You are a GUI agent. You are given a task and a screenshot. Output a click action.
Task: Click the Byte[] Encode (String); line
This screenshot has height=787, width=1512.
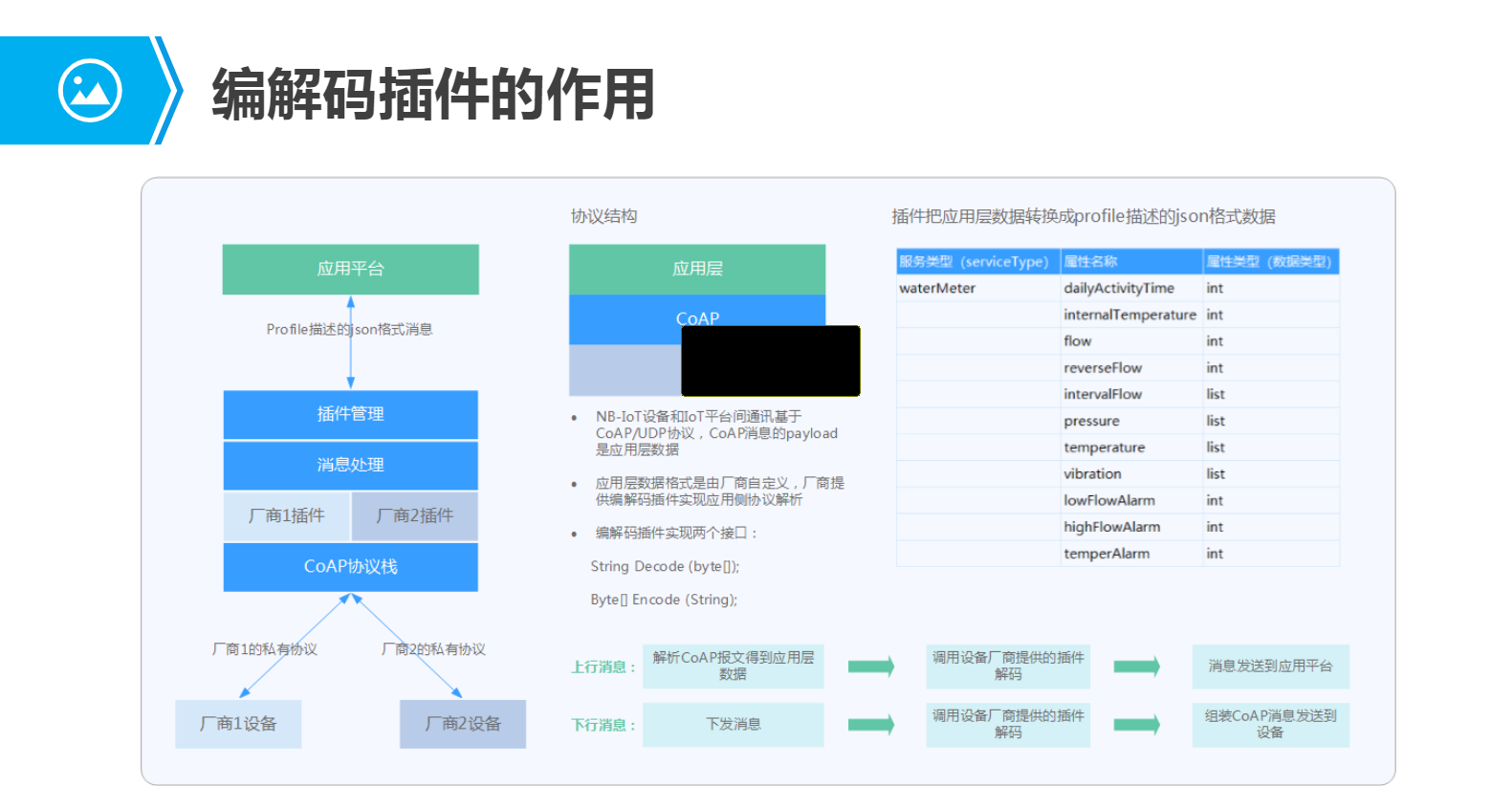pyautogui.click(x=664, y=600)
